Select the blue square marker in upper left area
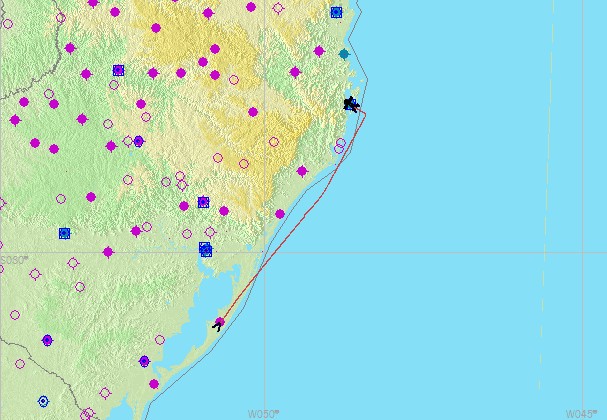Viewport: 607px width, 420px height. click(118, 70)
